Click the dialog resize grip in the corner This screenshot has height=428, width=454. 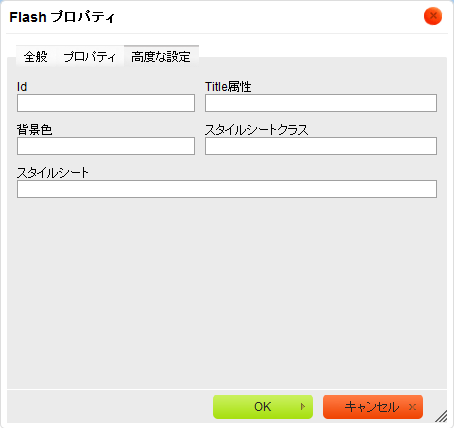441,416
